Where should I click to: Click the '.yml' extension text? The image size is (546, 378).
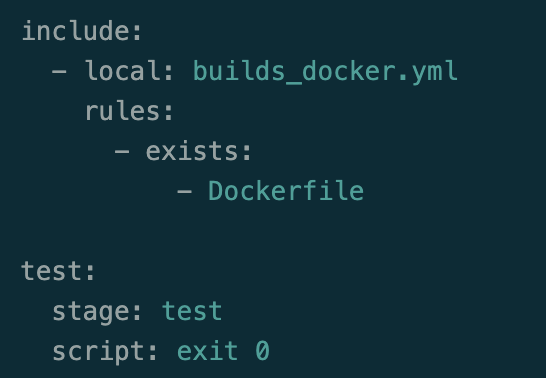click(428, 71)
